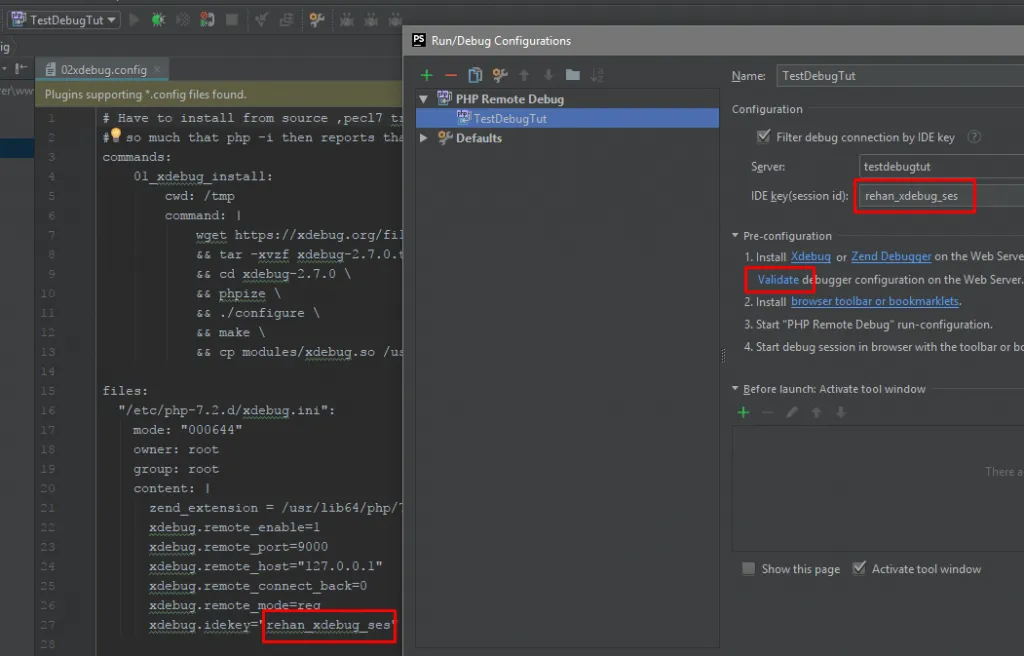Click the Copy Configuration icon
Screen dimensions: 1024x656
pos(476,75)
